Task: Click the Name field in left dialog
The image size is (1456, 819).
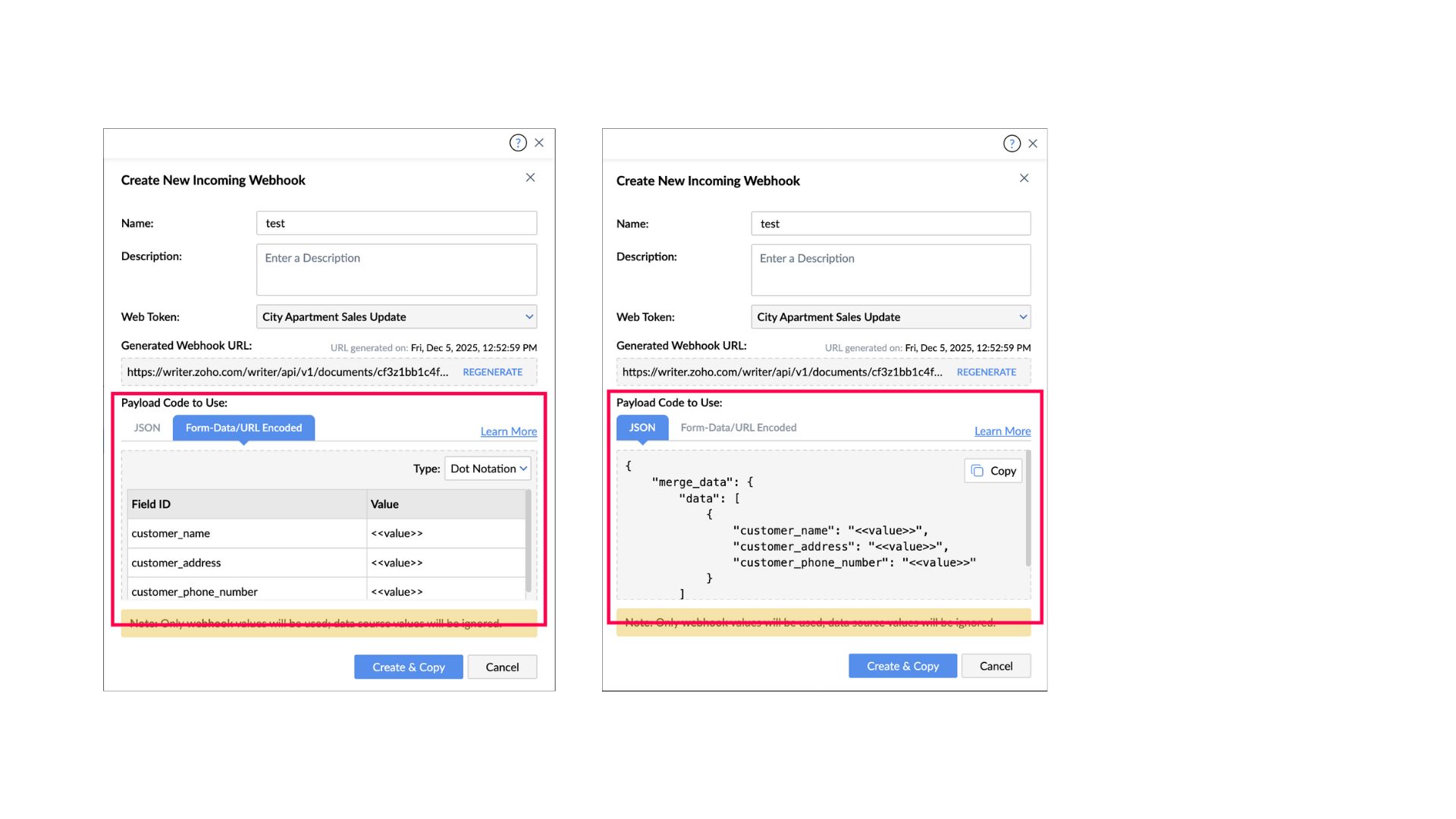Action: pos(397,223)
